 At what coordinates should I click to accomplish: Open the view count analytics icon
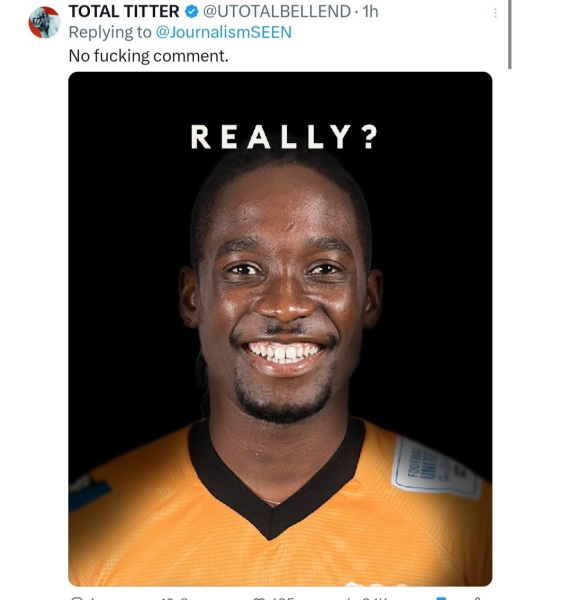[x=349, y=598]
